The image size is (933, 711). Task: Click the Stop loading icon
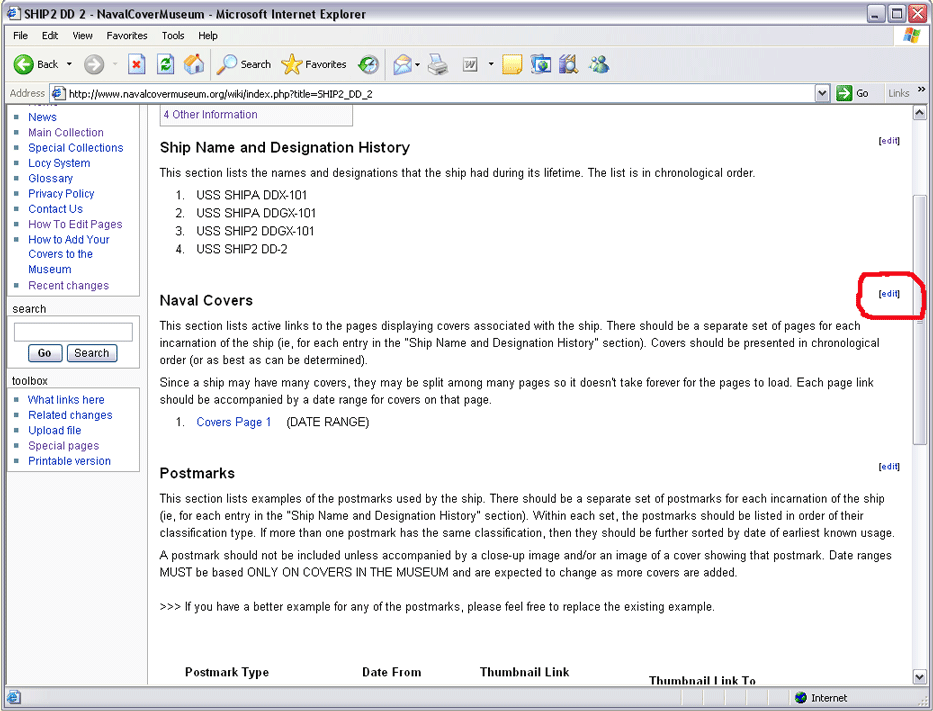[137, 65]
